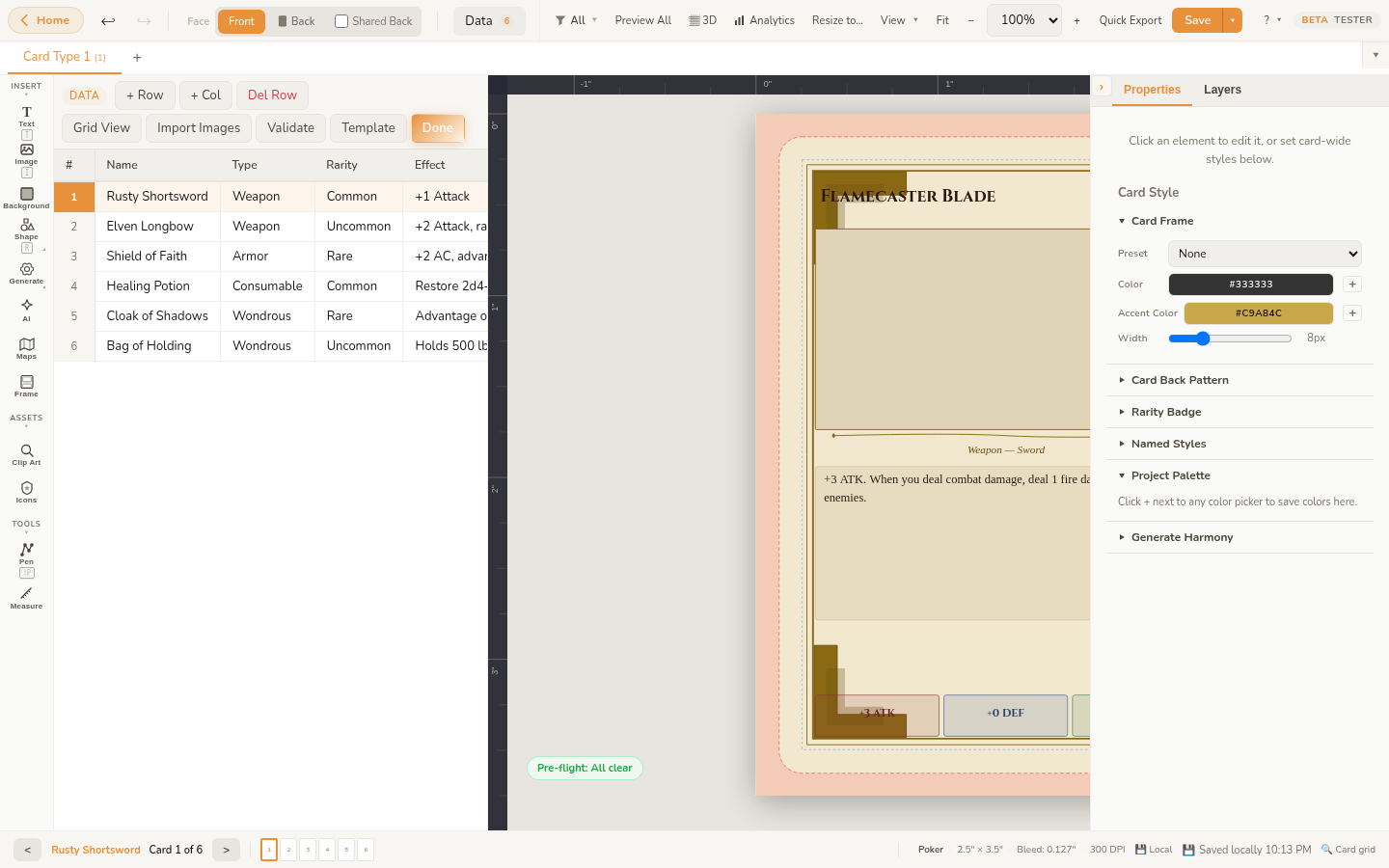Open the All filter dropdown
This screenshot has width=1389, height=868.
pyautogui.click(x=576, y=20)
